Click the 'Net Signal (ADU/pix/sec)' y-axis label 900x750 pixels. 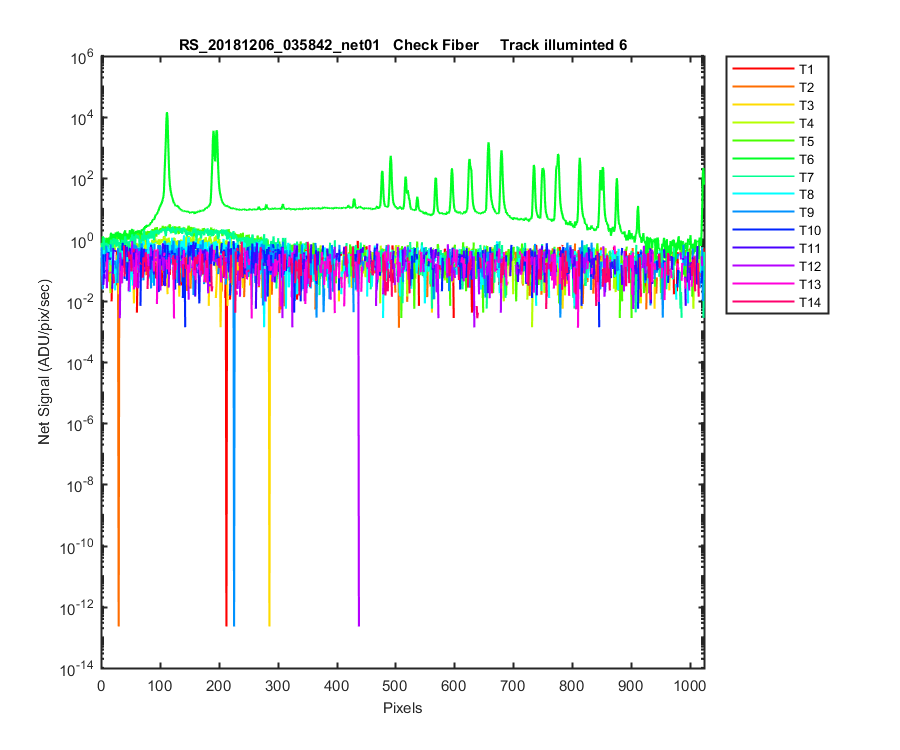[44, 362]
